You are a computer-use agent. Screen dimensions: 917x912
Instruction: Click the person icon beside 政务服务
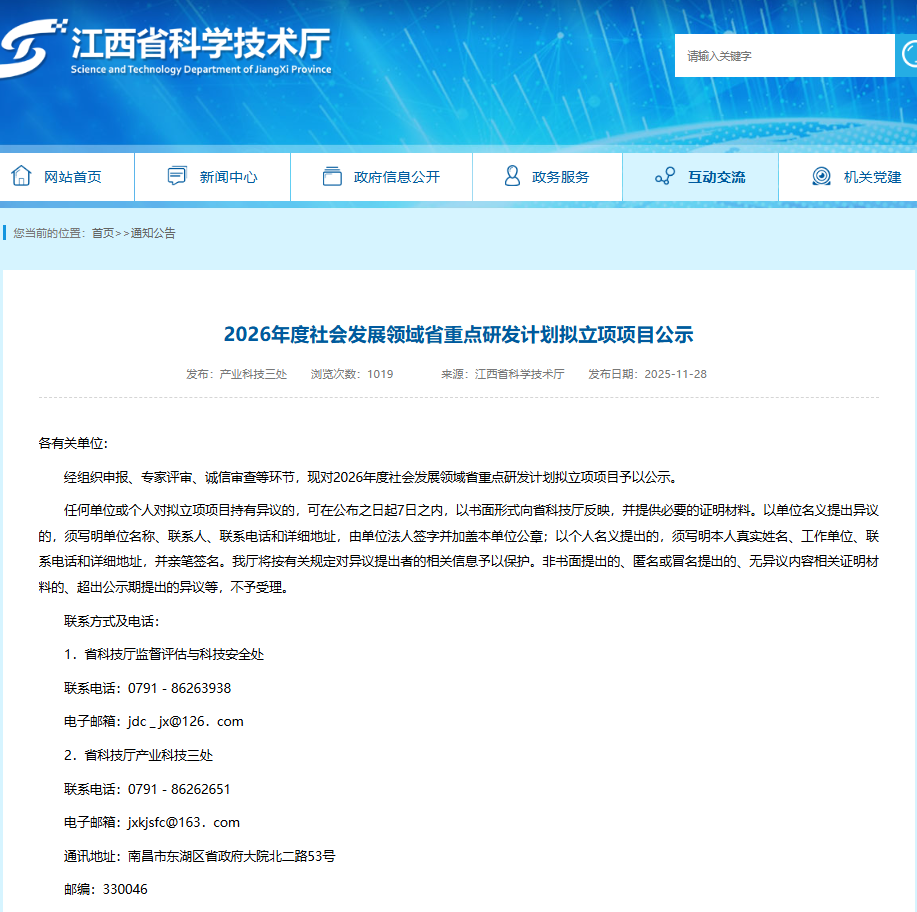[512, 176]
